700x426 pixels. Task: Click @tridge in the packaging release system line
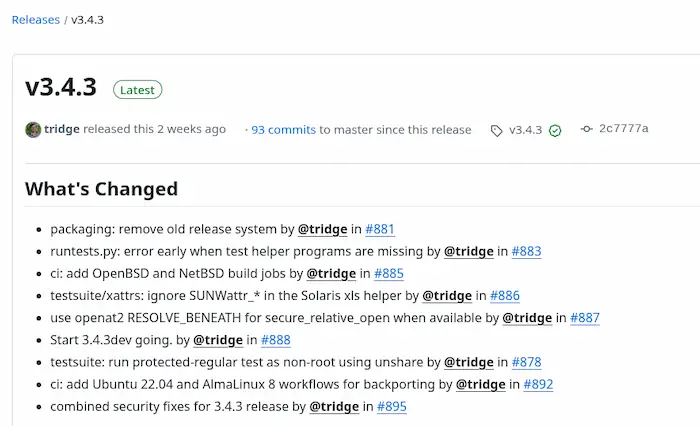pos(322,229)
